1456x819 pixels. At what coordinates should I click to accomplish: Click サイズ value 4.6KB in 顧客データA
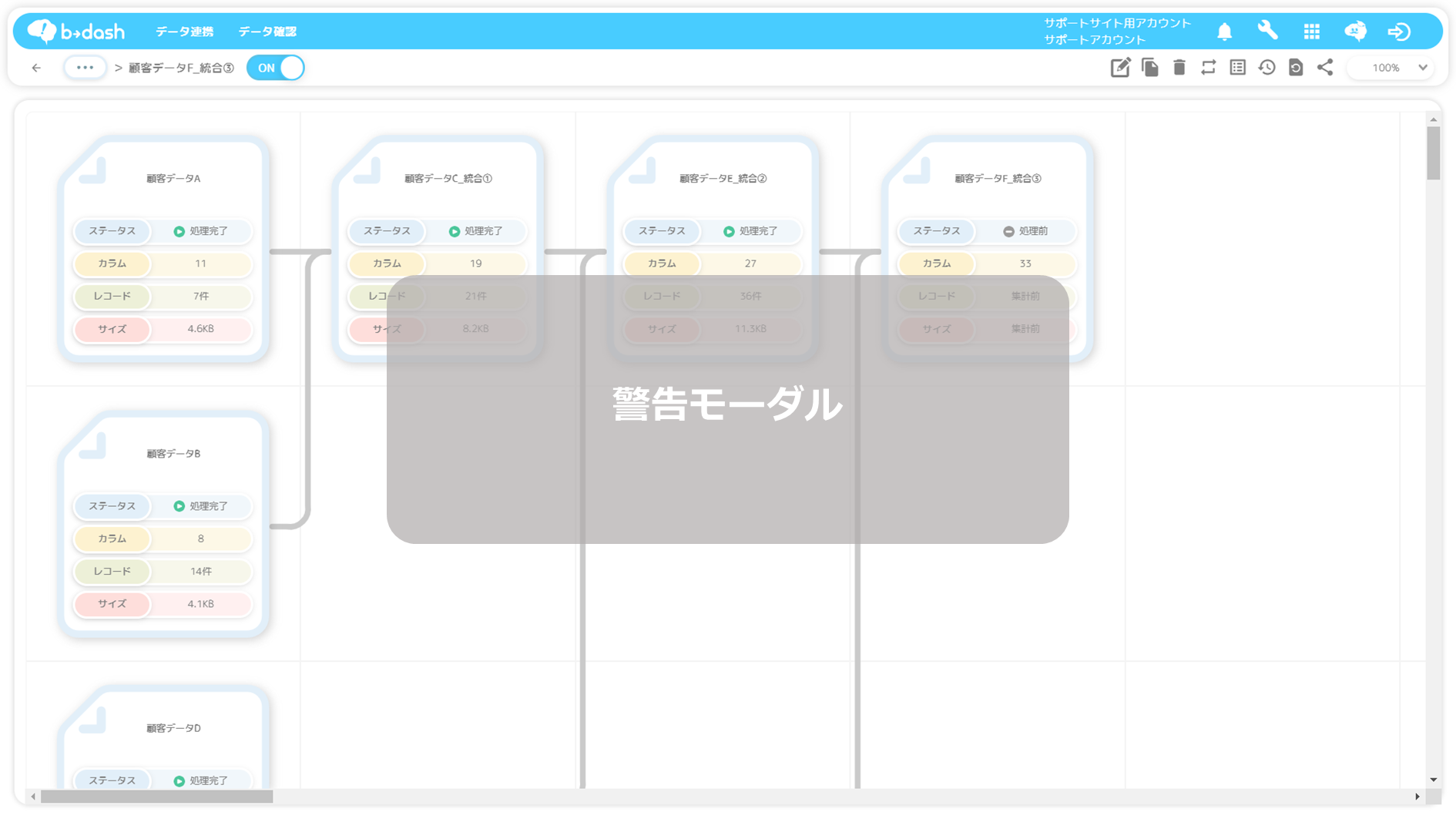pyautogui.click(x=200, y=329)
